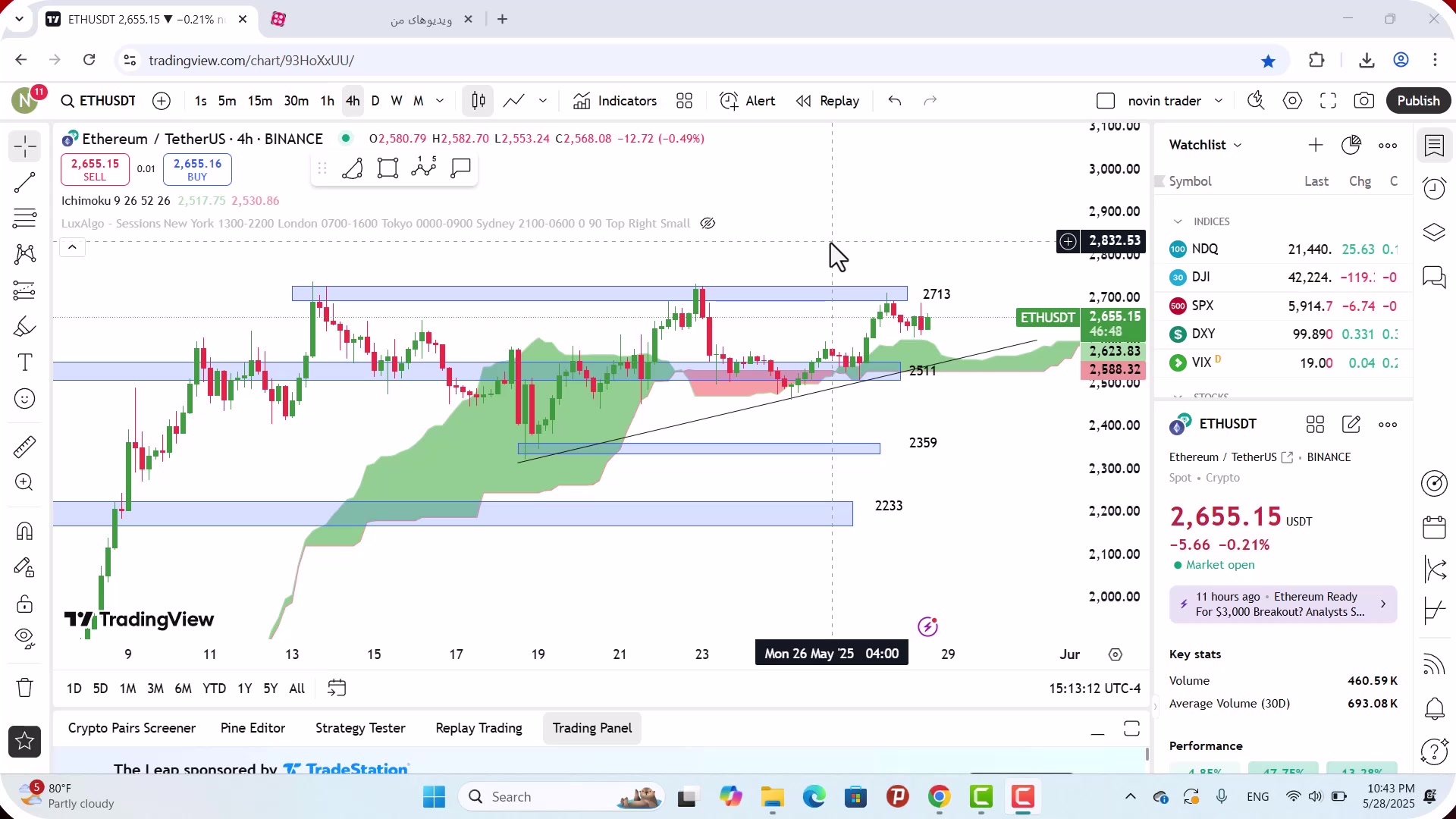Image resolution: width=1456 pixels, height=819 pixels.
Task: Start bar Replay mode
Action: pyautogui.click(x=827, y=101)
